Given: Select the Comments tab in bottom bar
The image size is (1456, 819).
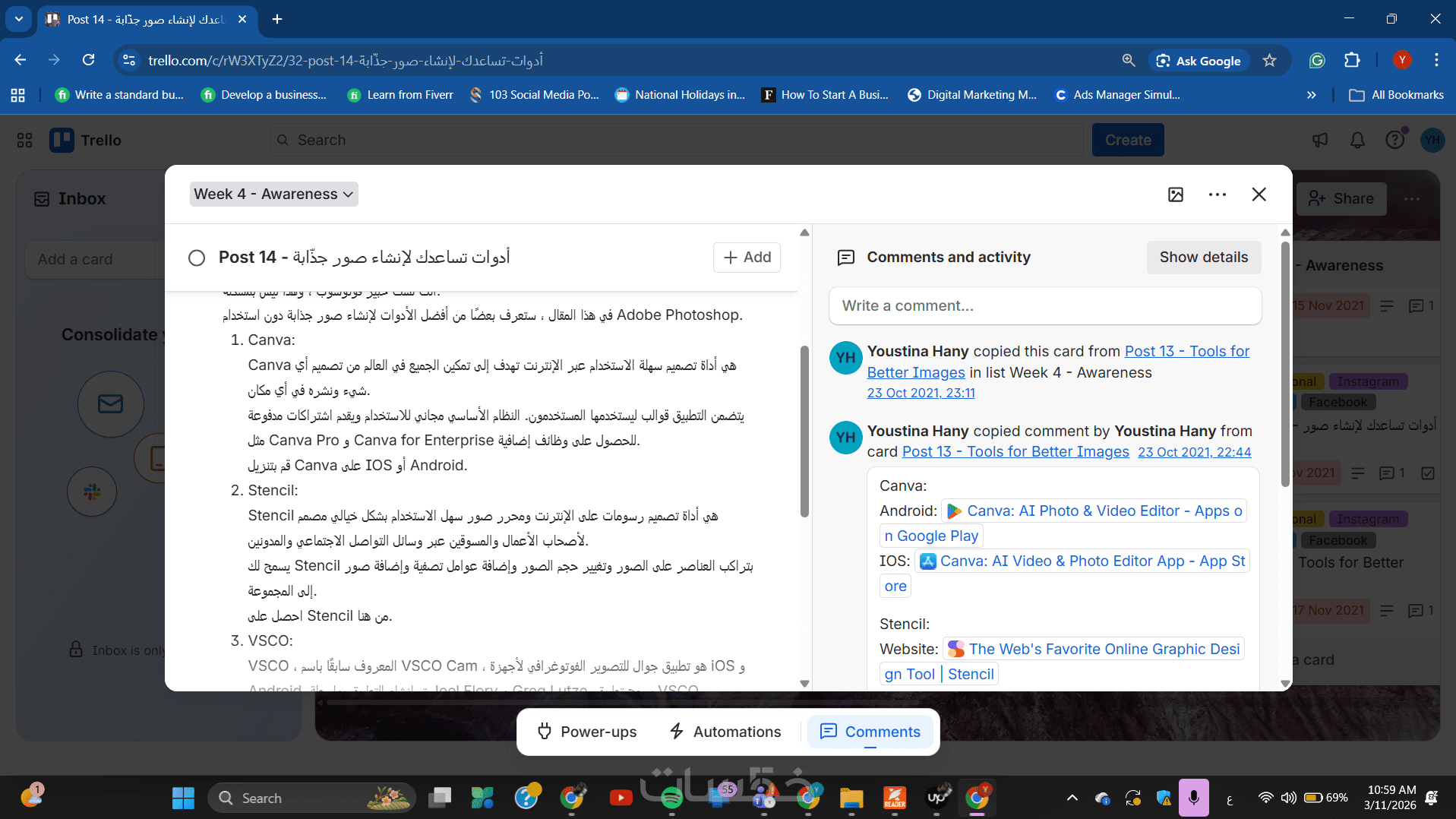Looking at the screenshot, I should 870,732.
